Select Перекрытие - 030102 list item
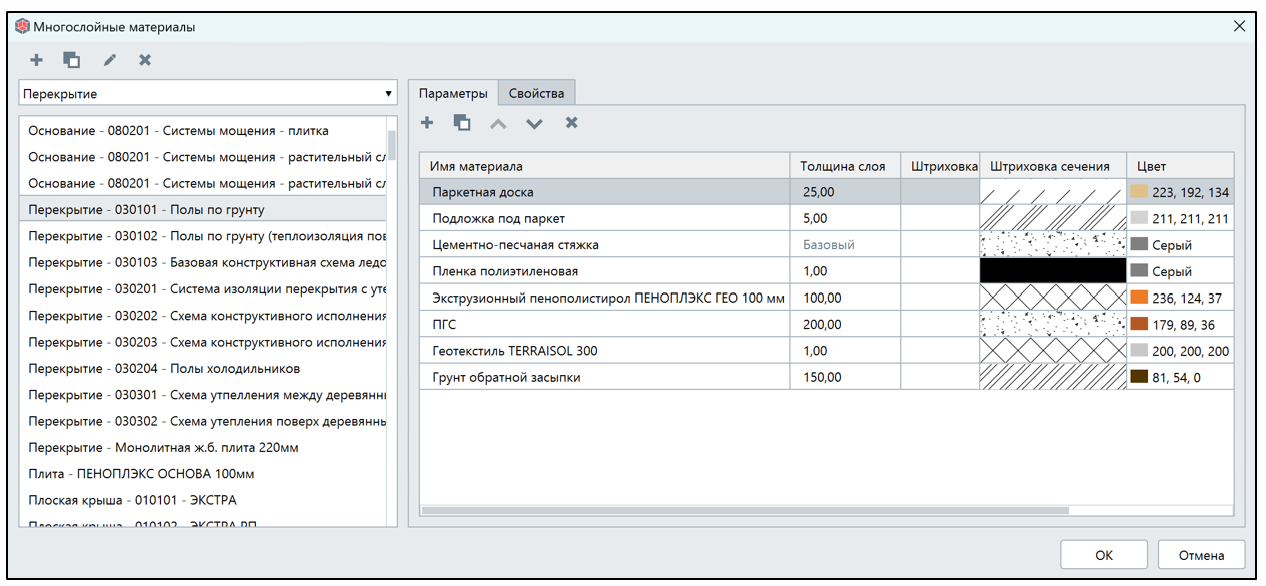The width and height of the screenshot is (1266, 586). tap(203, 236)
